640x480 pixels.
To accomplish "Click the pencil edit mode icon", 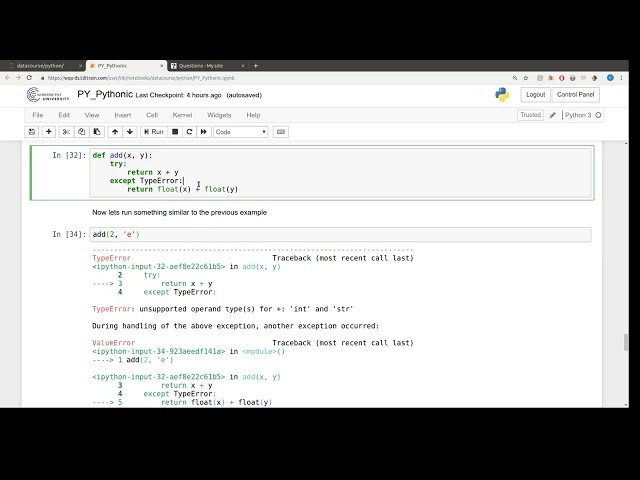I will (553, 115).
